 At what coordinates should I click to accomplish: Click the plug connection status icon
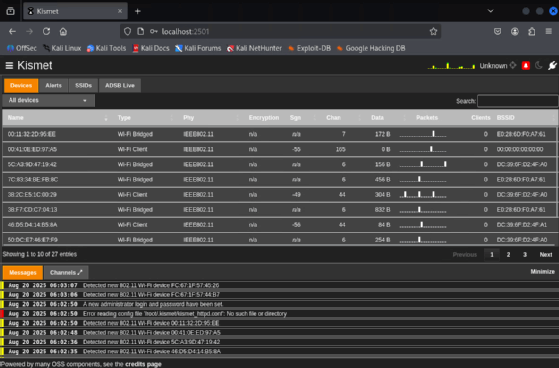552,66
